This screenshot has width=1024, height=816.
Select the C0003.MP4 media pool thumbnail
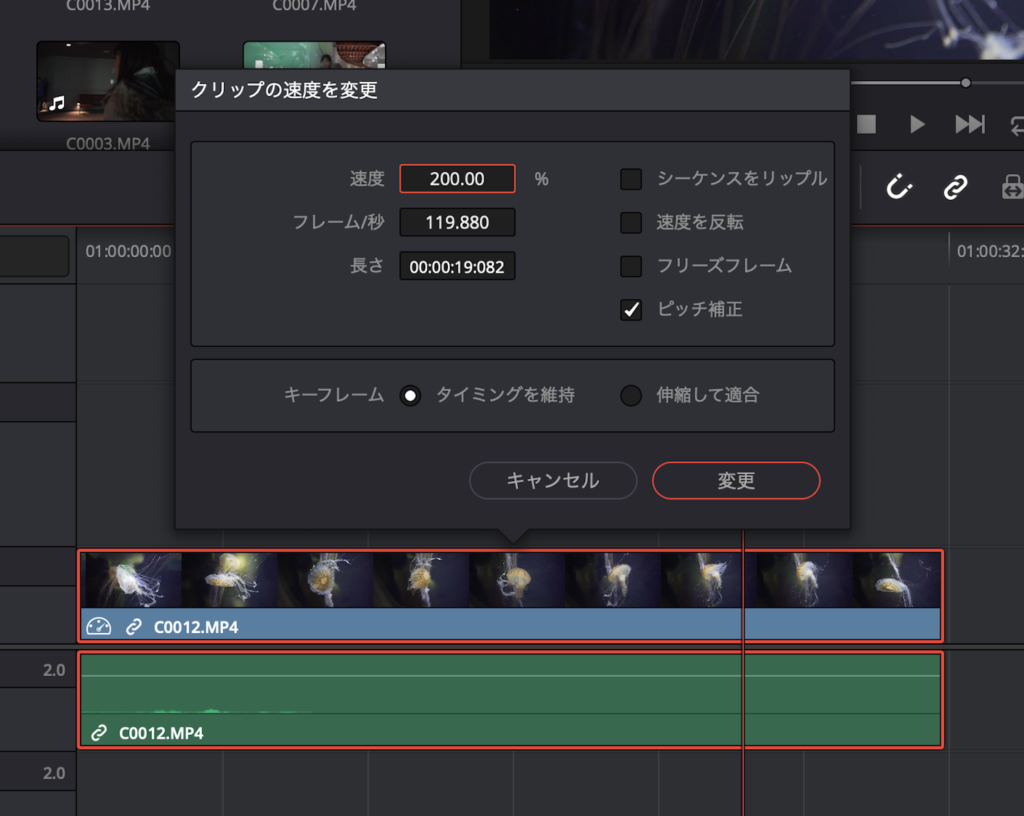[x=108, y=81]
